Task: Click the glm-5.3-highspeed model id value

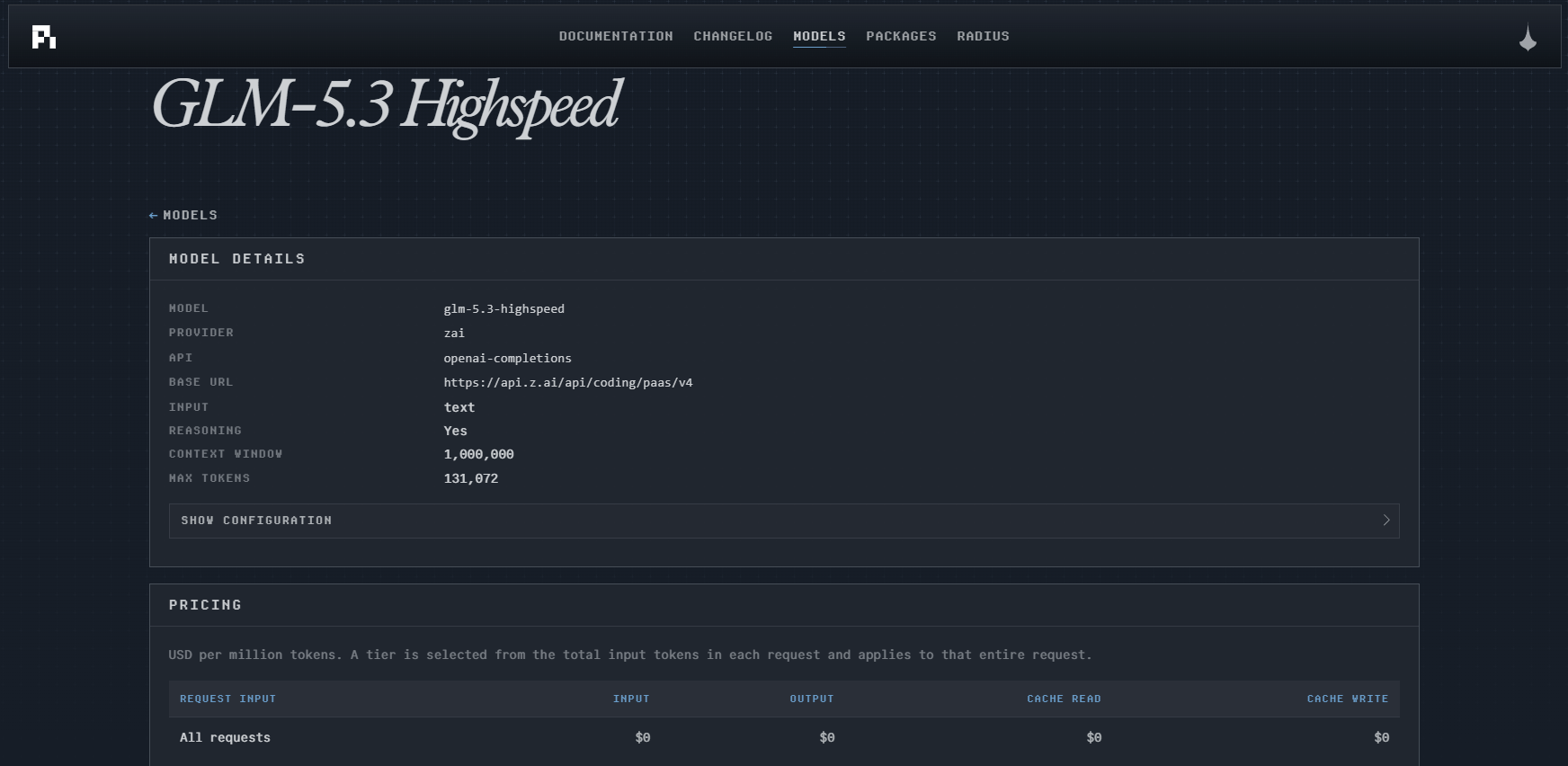Action: click(x=504, y=309)
